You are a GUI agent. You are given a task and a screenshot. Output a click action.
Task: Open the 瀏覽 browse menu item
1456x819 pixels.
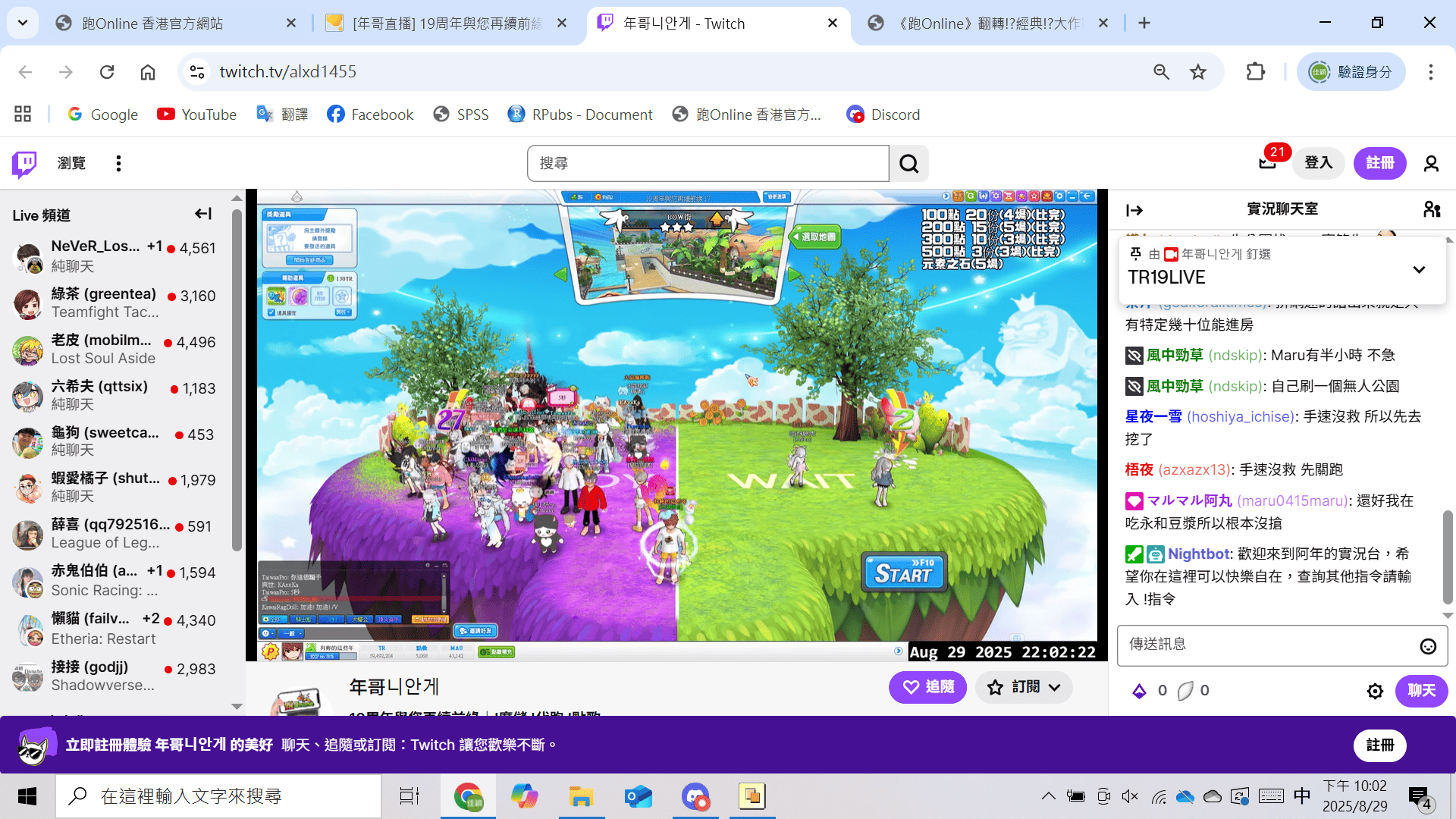[71, 163]
